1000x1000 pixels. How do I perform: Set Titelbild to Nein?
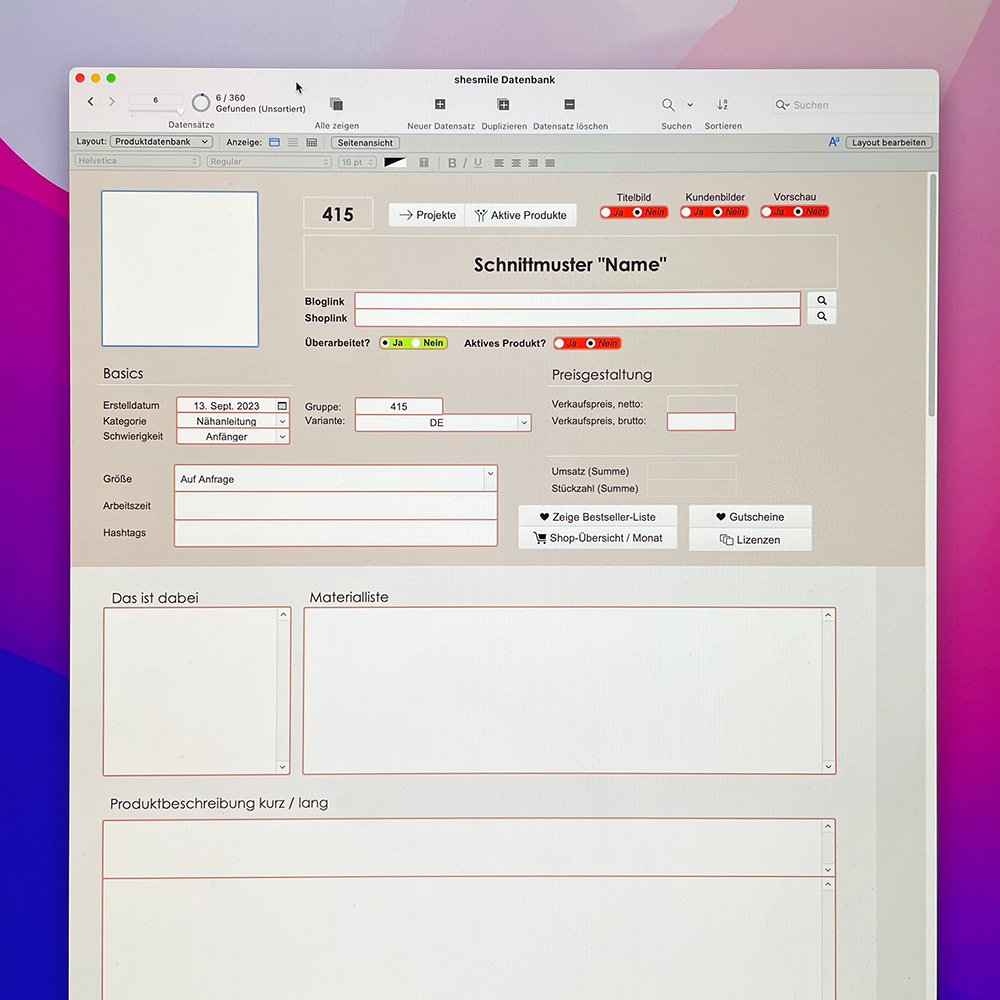pos(637,212)
